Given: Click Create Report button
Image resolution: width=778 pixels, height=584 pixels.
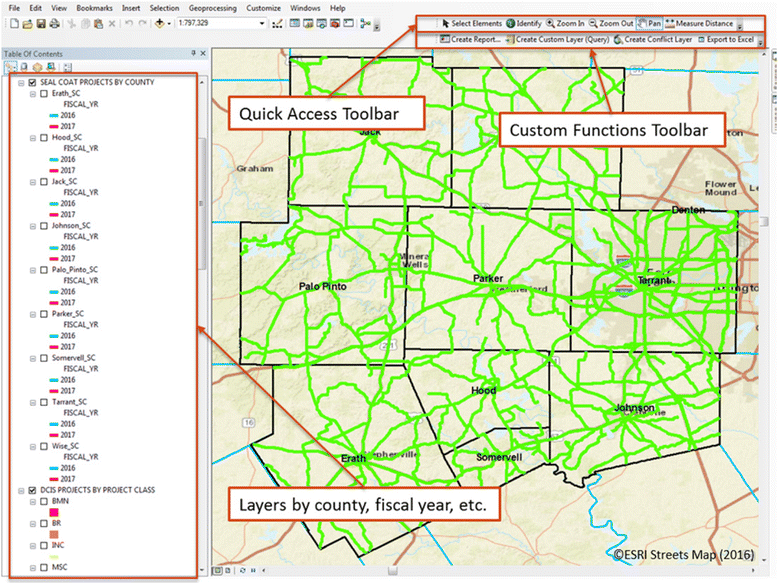Looking at the screenshot, I should click(470, 39).
